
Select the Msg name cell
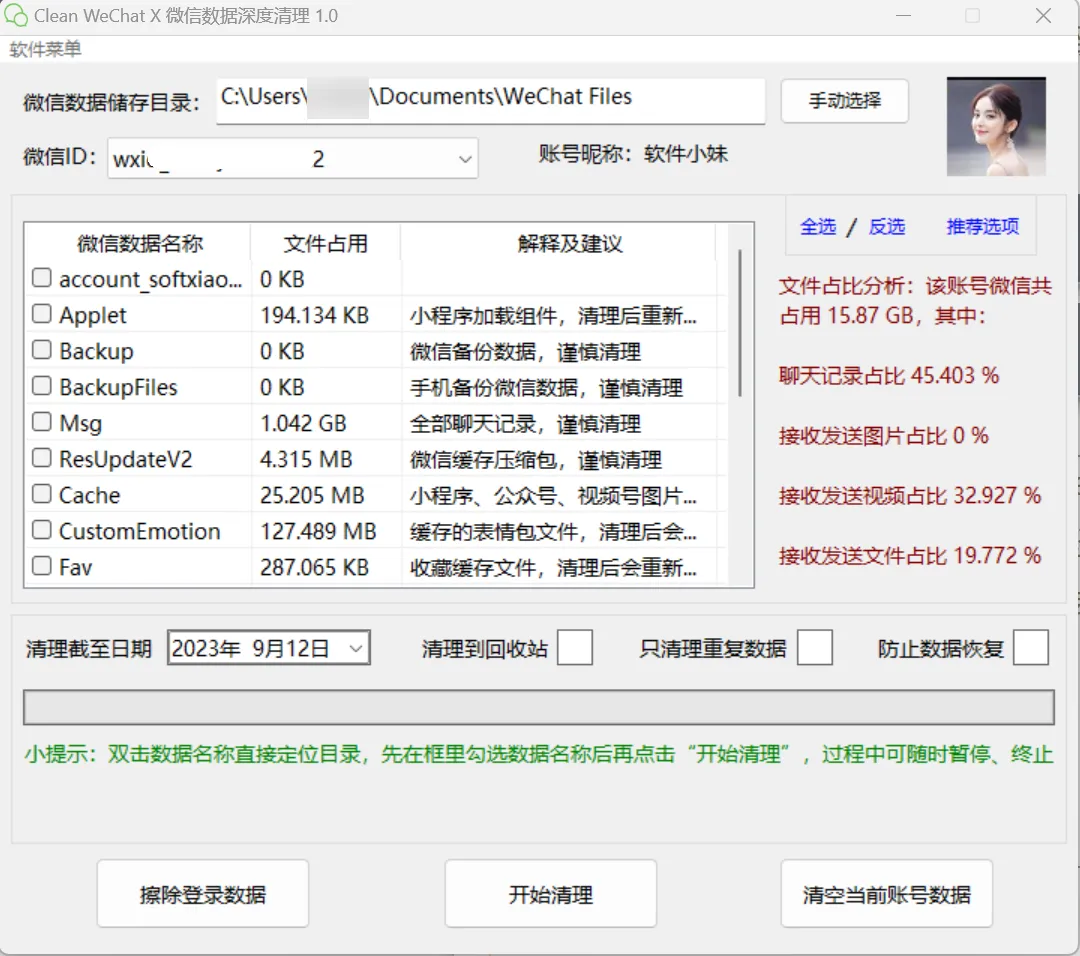tap(81, 423)
